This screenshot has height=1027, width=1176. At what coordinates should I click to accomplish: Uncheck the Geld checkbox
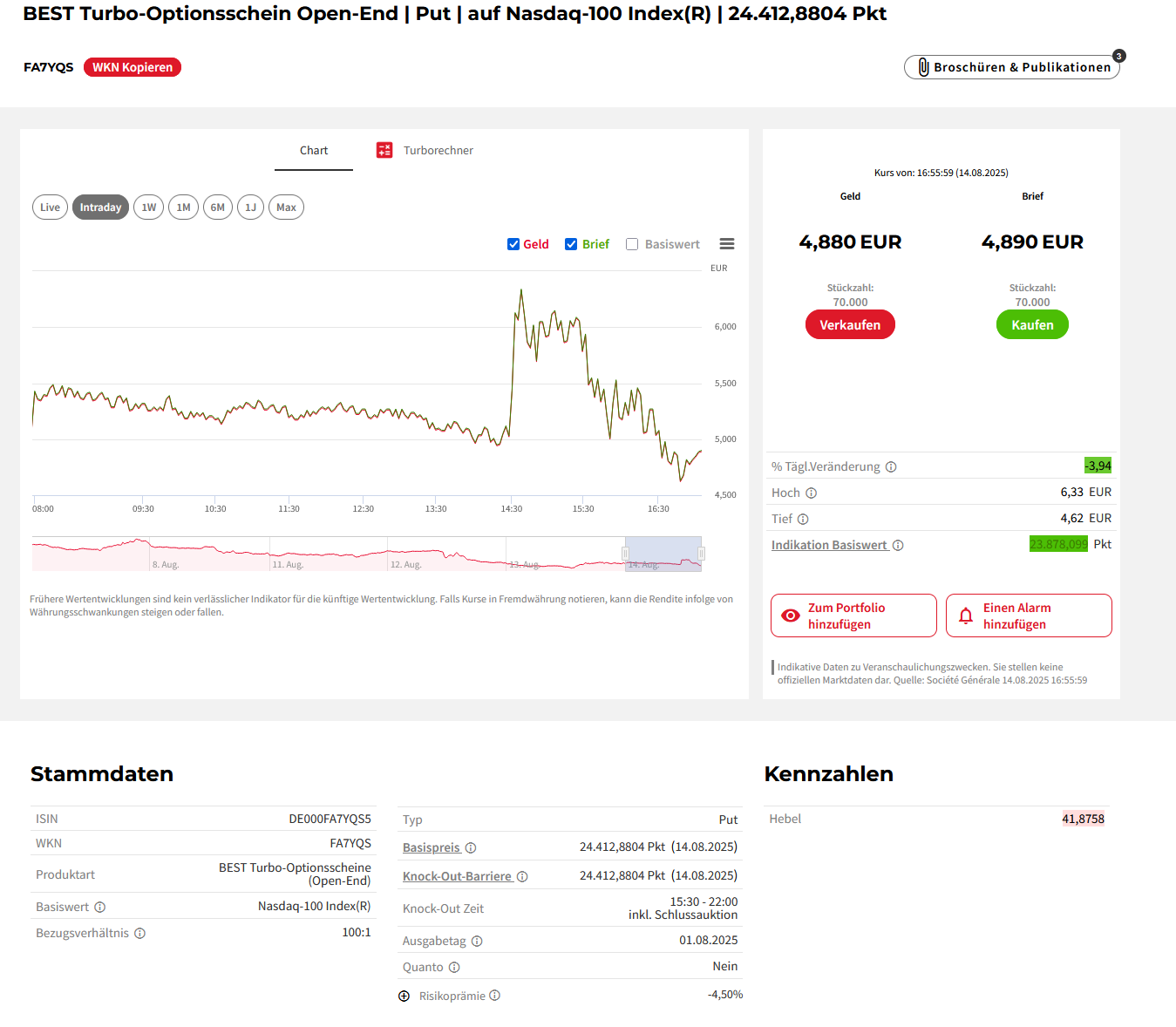[513, 244]
